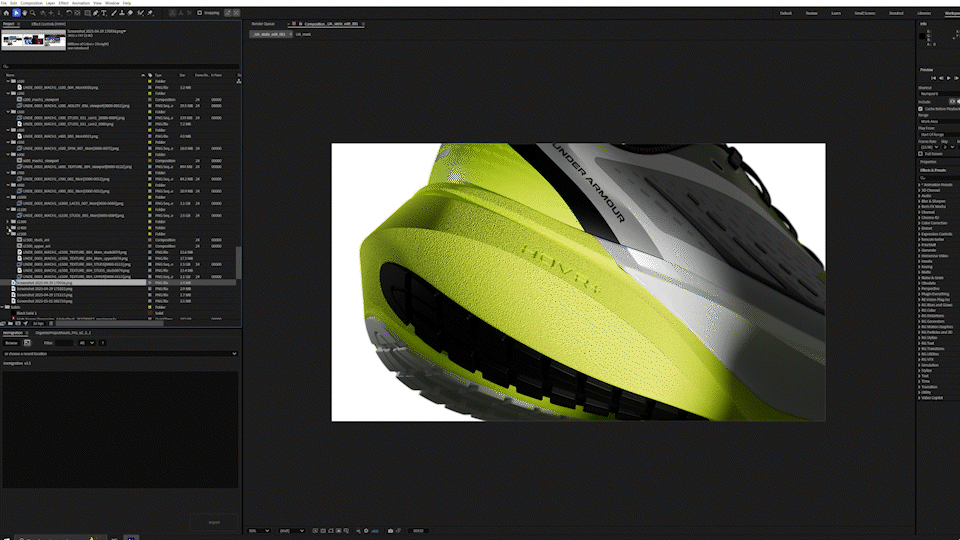Viewport: 960px width, 540px height.
Task: Expand the Solids folder in Project panel
Action: pyautogui.click(x=2, y=307)
